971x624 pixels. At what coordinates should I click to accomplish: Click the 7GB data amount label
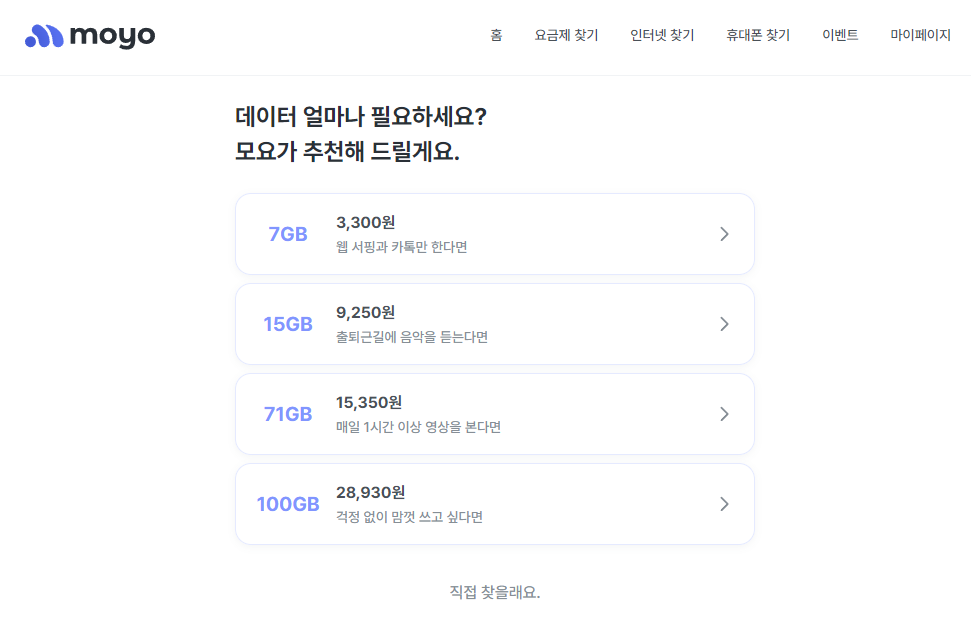pyautogui.click(x=287, y=233)
